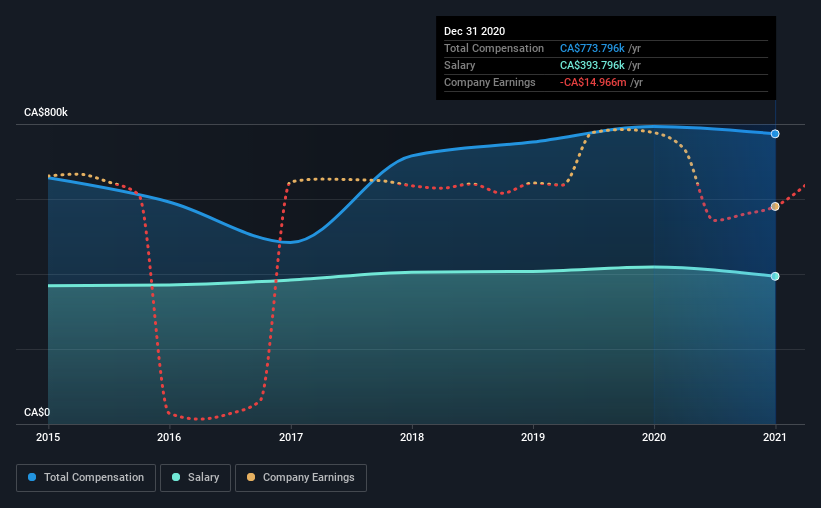Click the Dec 31 2020 tooltip date
821x508 pixels.
coord(474,31)
